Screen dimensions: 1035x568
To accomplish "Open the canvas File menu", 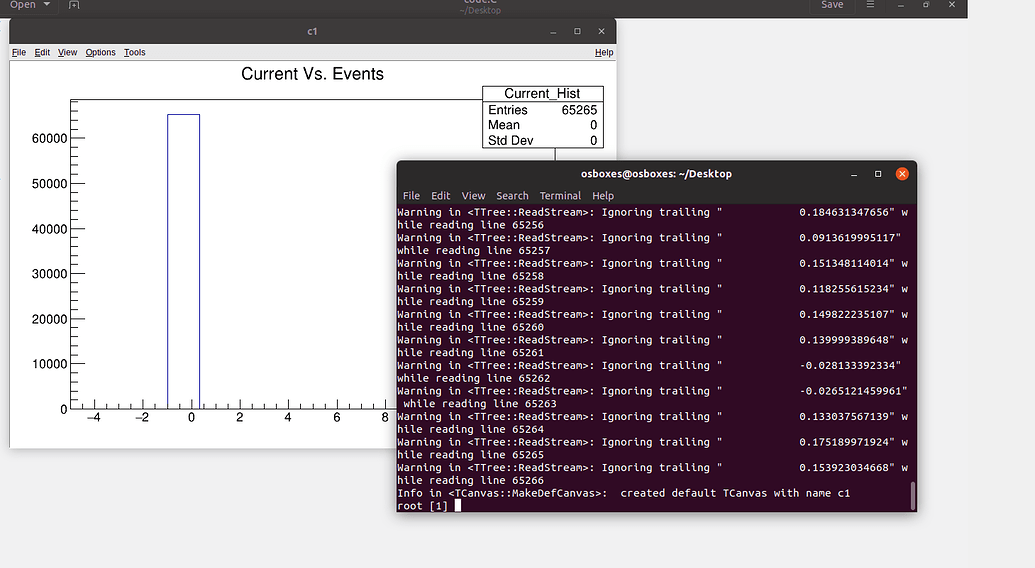I will tap(19, 52).
